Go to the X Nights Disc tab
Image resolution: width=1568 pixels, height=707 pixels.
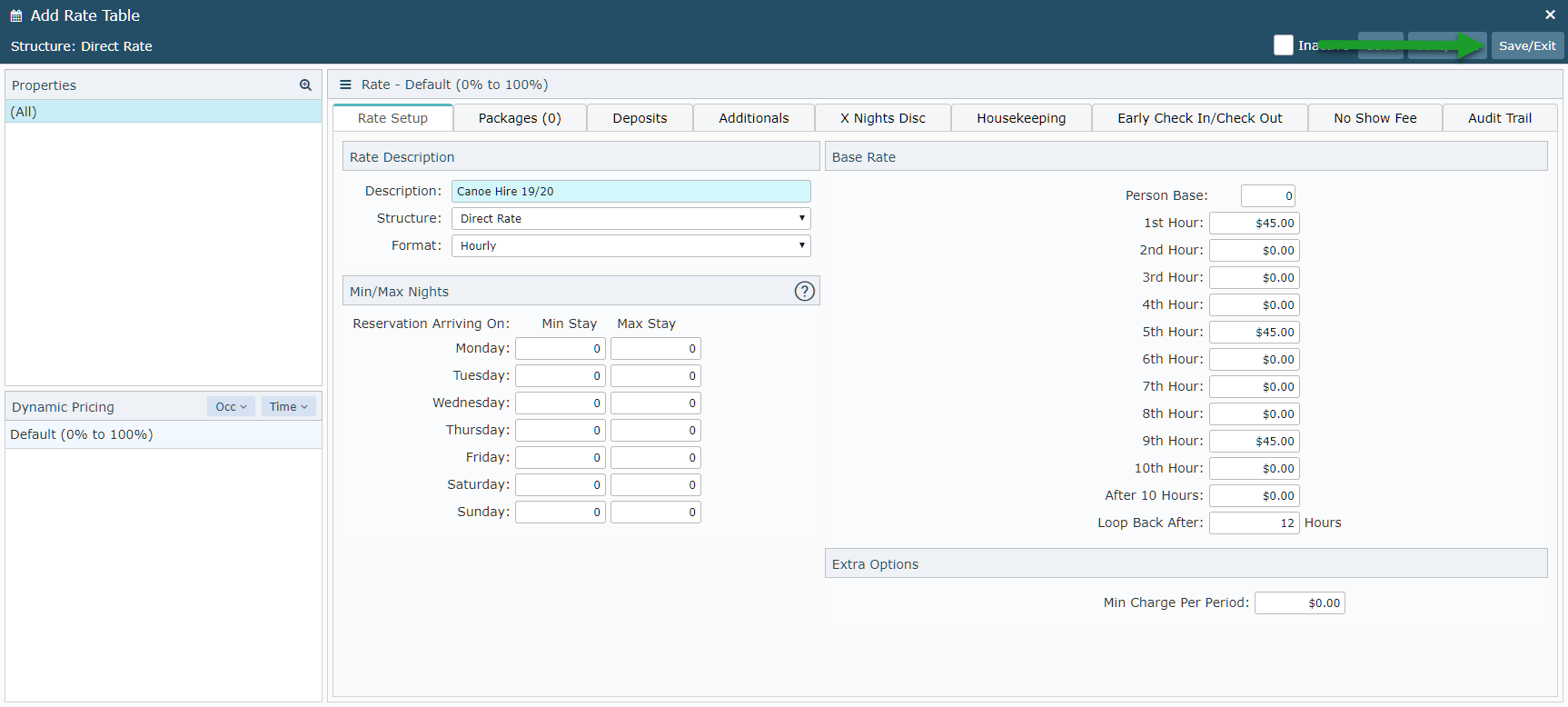pos(882,118)
